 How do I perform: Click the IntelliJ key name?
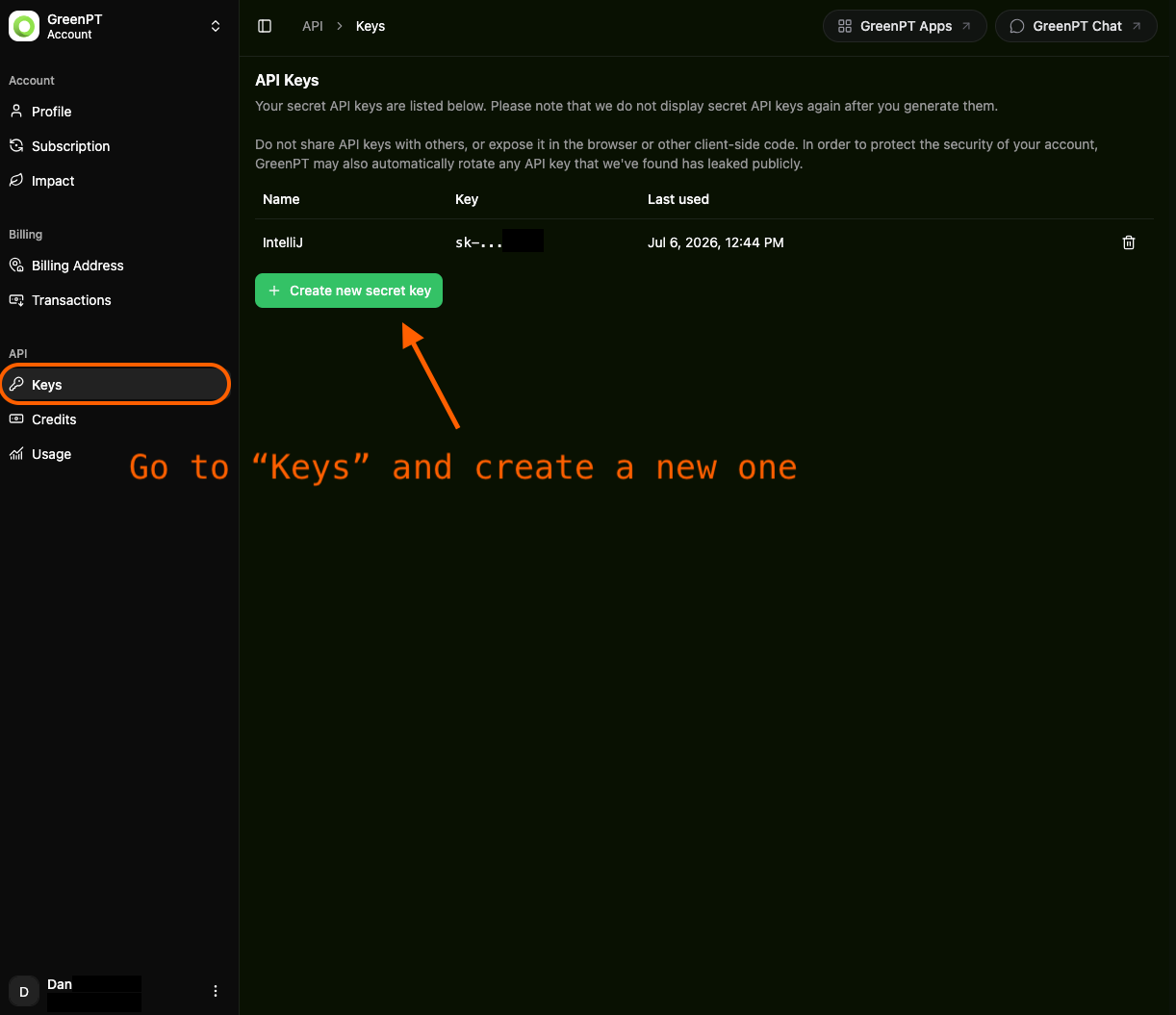tap(283, 242)
